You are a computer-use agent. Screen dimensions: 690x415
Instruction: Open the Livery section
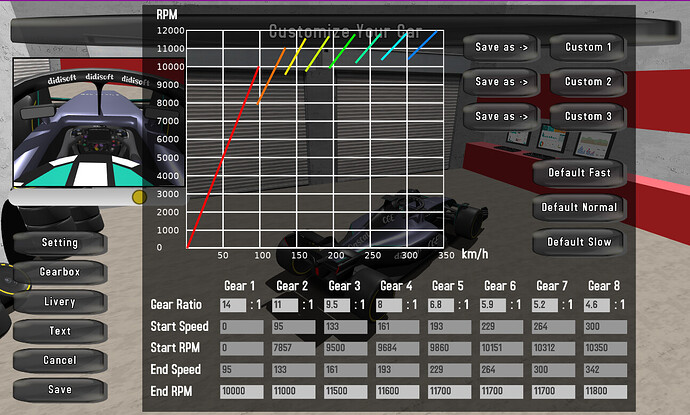click(x=60, y=302)
